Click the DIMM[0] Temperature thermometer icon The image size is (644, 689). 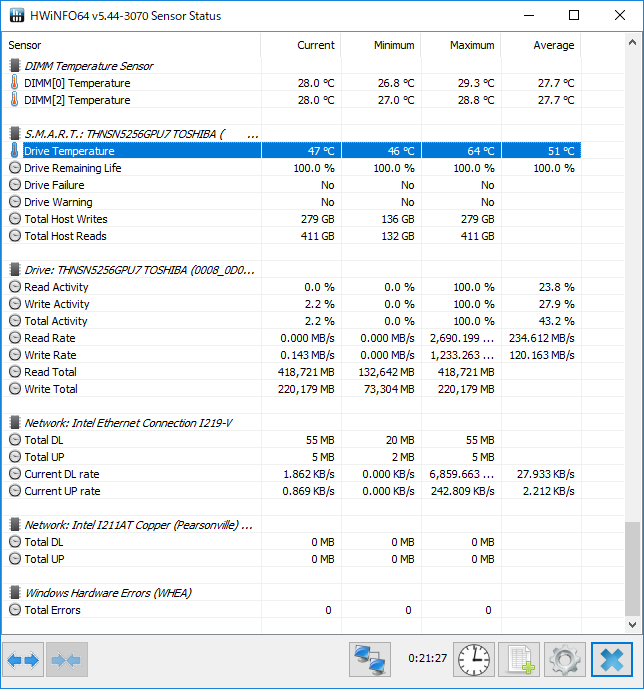[14, 83]
